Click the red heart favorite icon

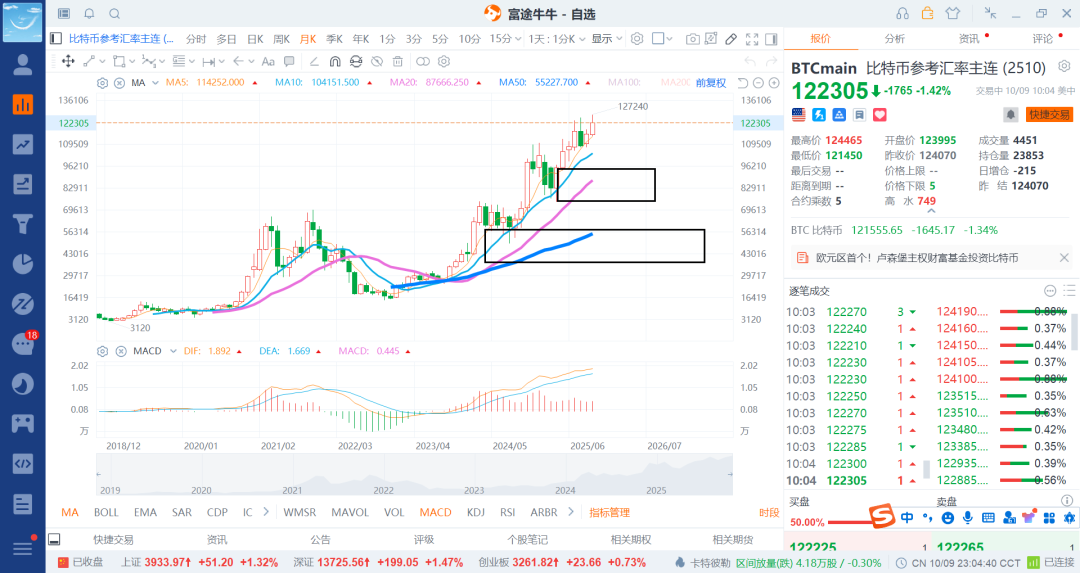[880, 115]
